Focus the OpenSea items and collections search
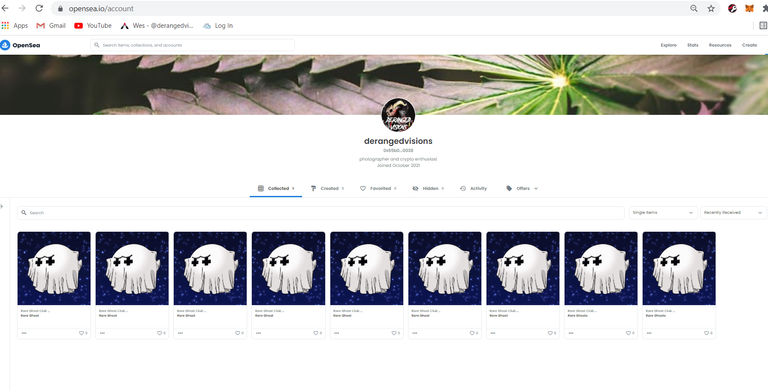This screenshot has width=768, height=390. [192, 45]
